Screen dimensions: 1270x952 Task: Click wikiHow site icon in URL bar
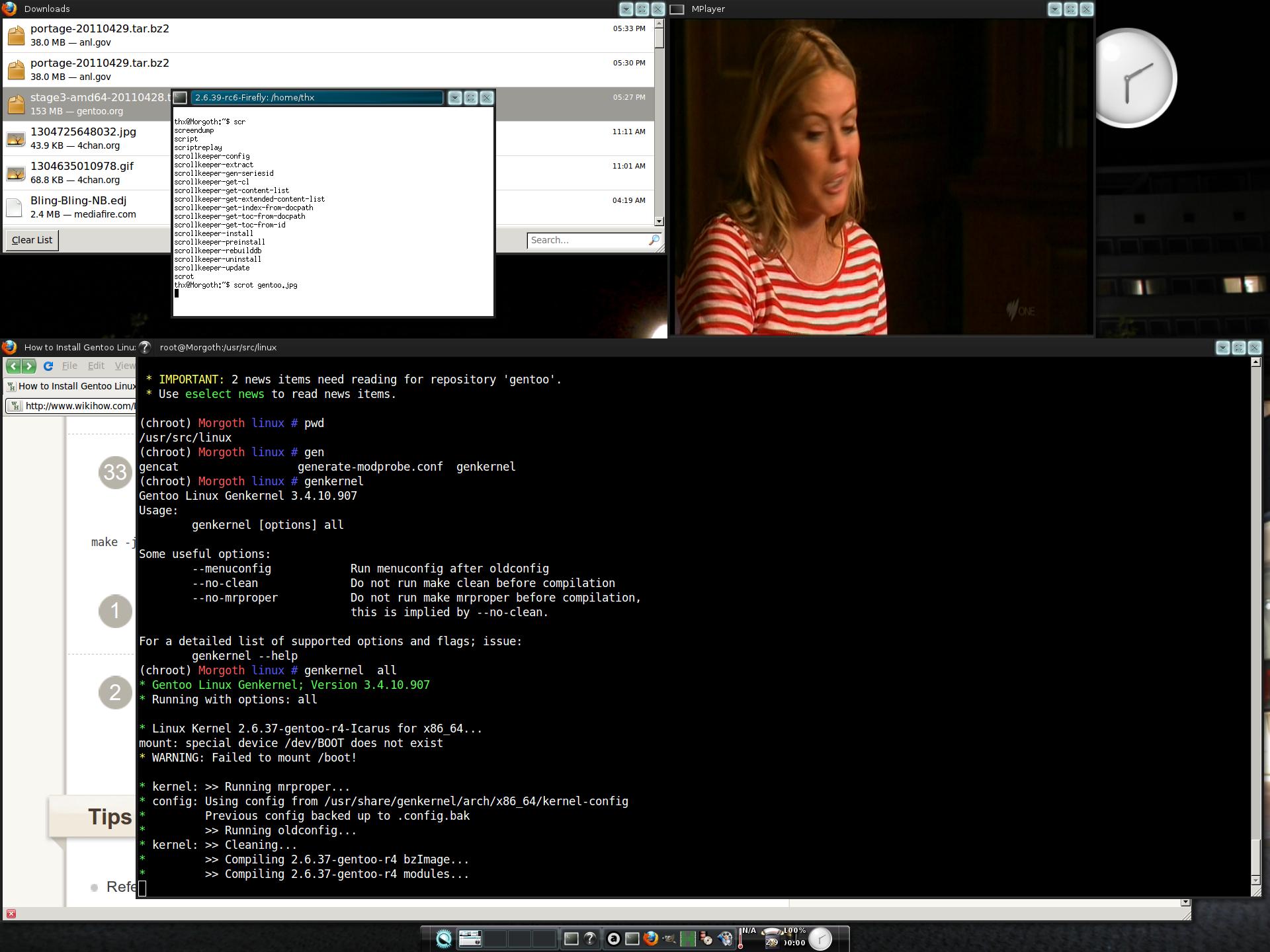click(x=17, y=406)
